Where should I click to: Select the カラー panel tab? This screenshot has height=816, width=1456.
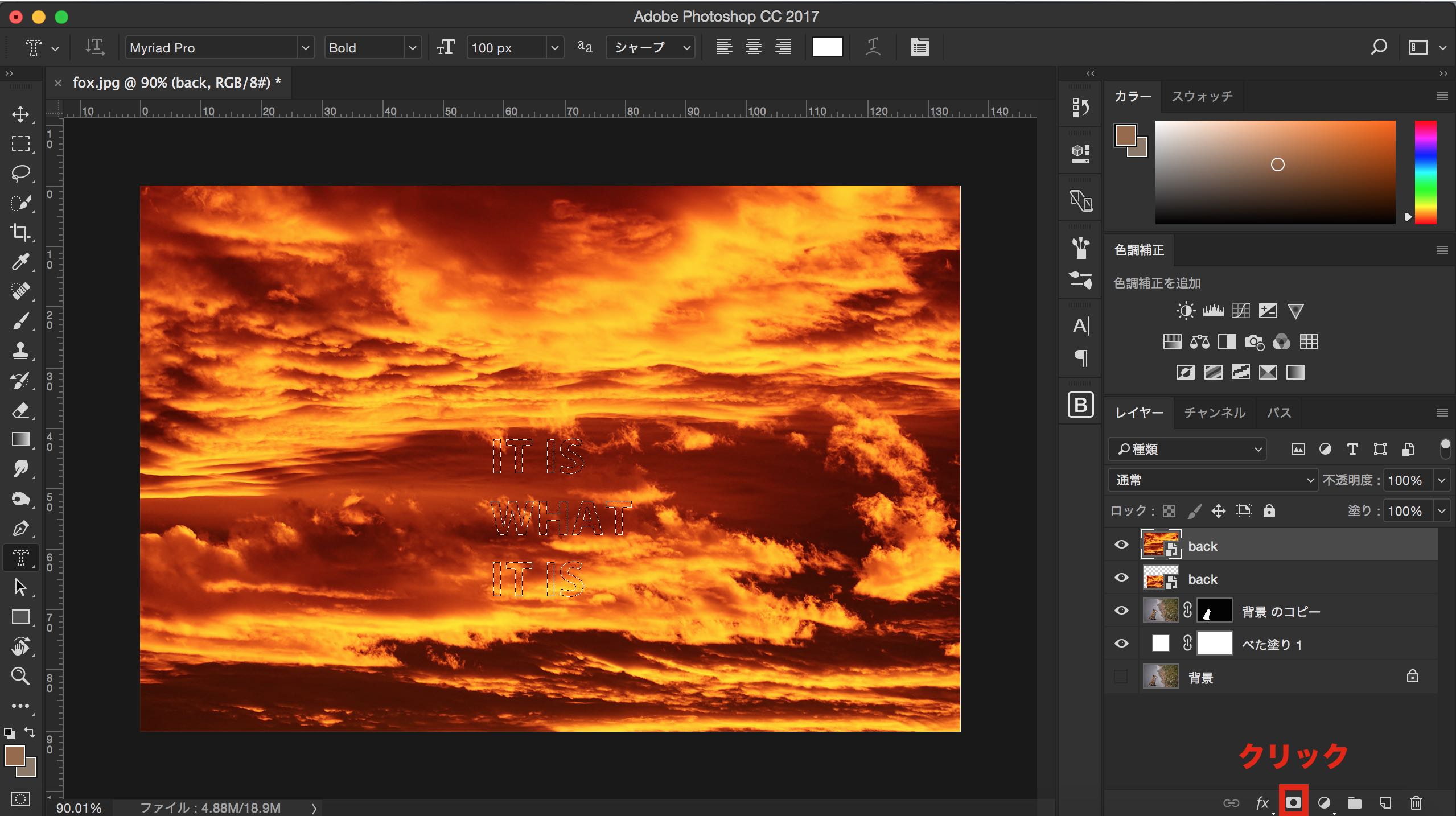tap(1133, 96)
